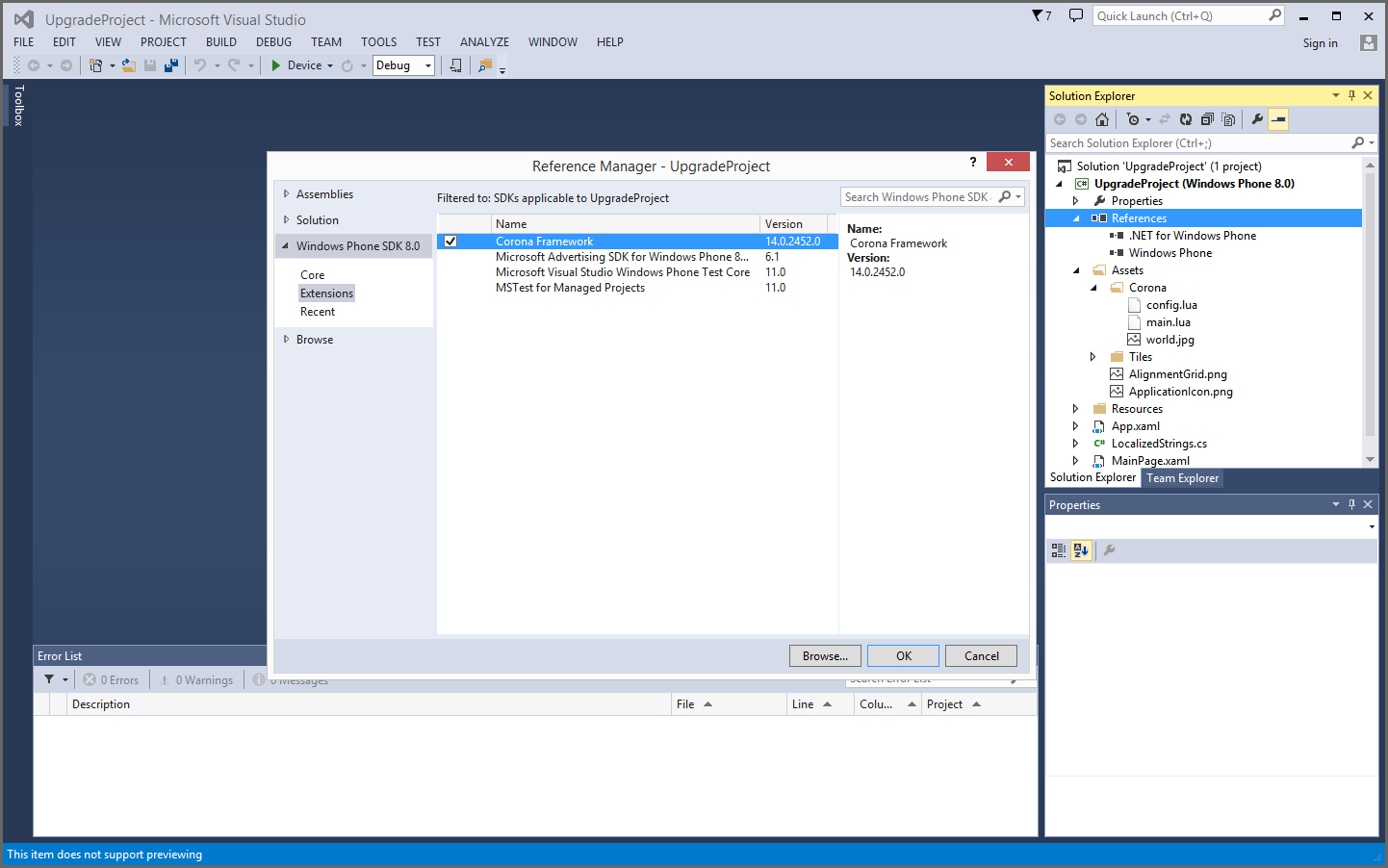1388x868 pixels.
Task: Click the Open File toolbar icon
Action: click(128, 65)
